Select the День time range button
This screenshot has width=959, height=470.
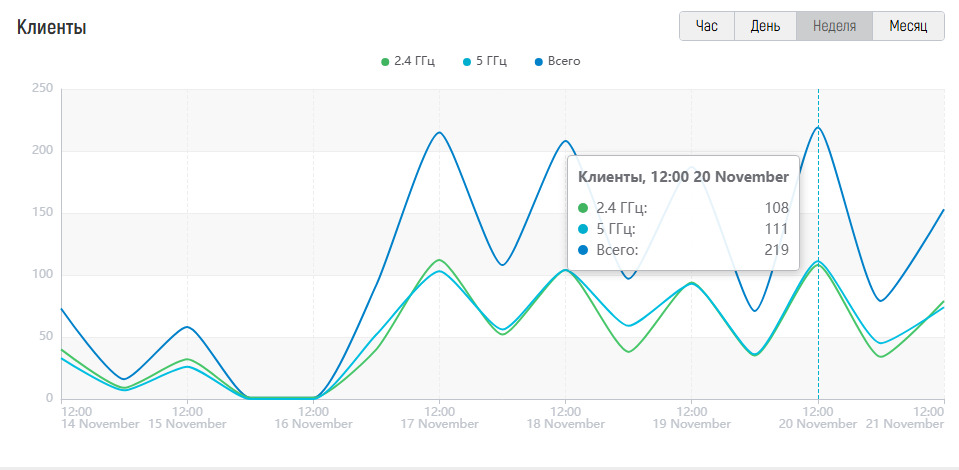pos(765,26)
